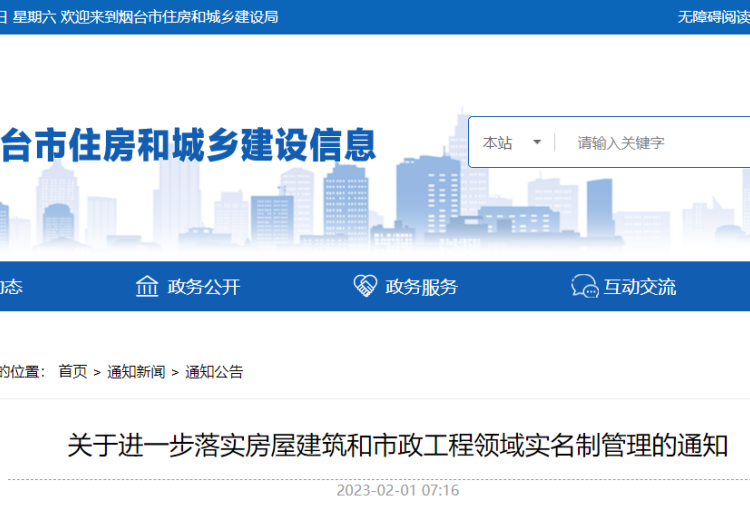
Task: Open the 政务公开 navigation menu
Action: pyautogui.click(x=204, y=287)
